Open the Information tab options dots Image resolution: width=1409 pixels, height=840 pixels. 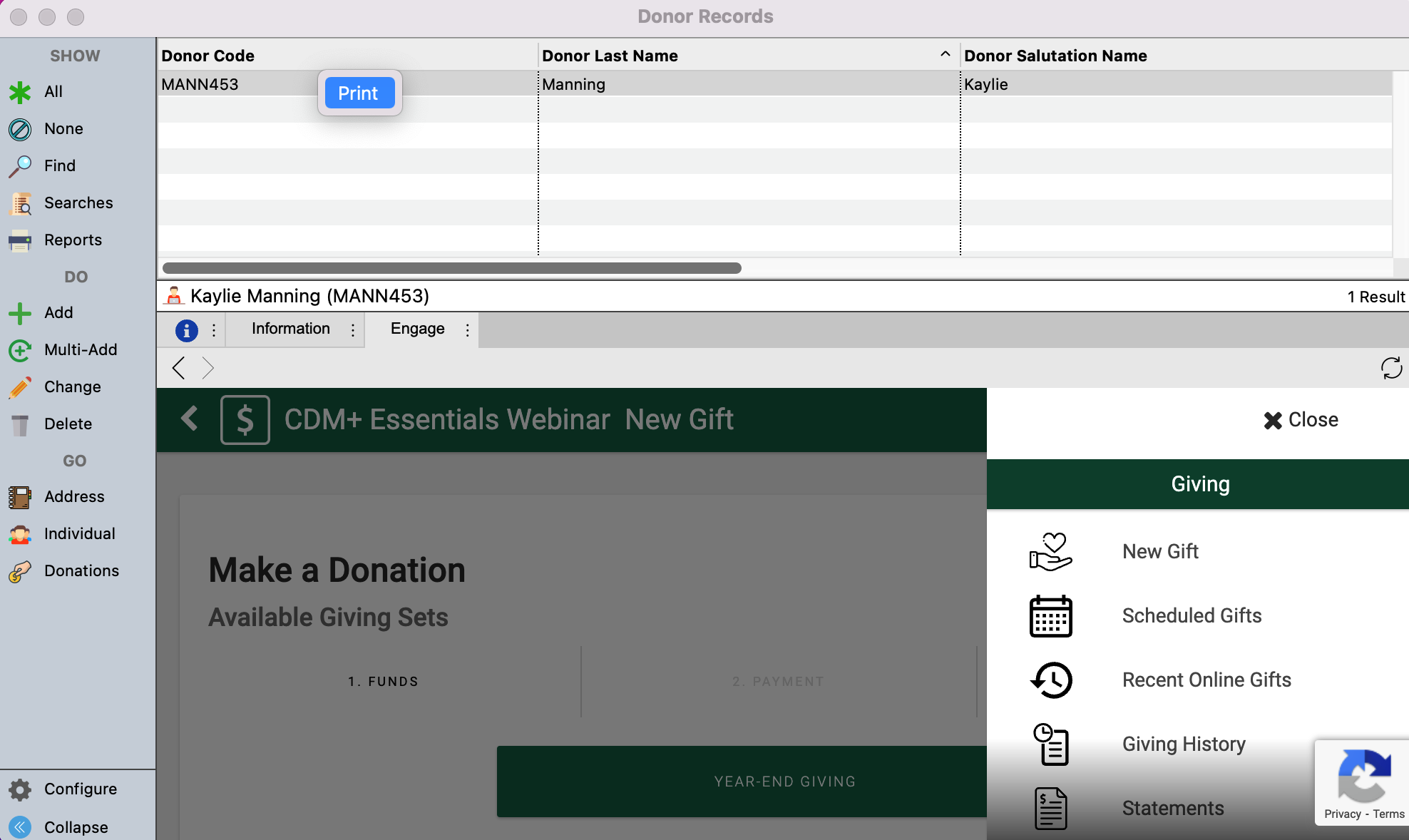[x=353, y=329]
